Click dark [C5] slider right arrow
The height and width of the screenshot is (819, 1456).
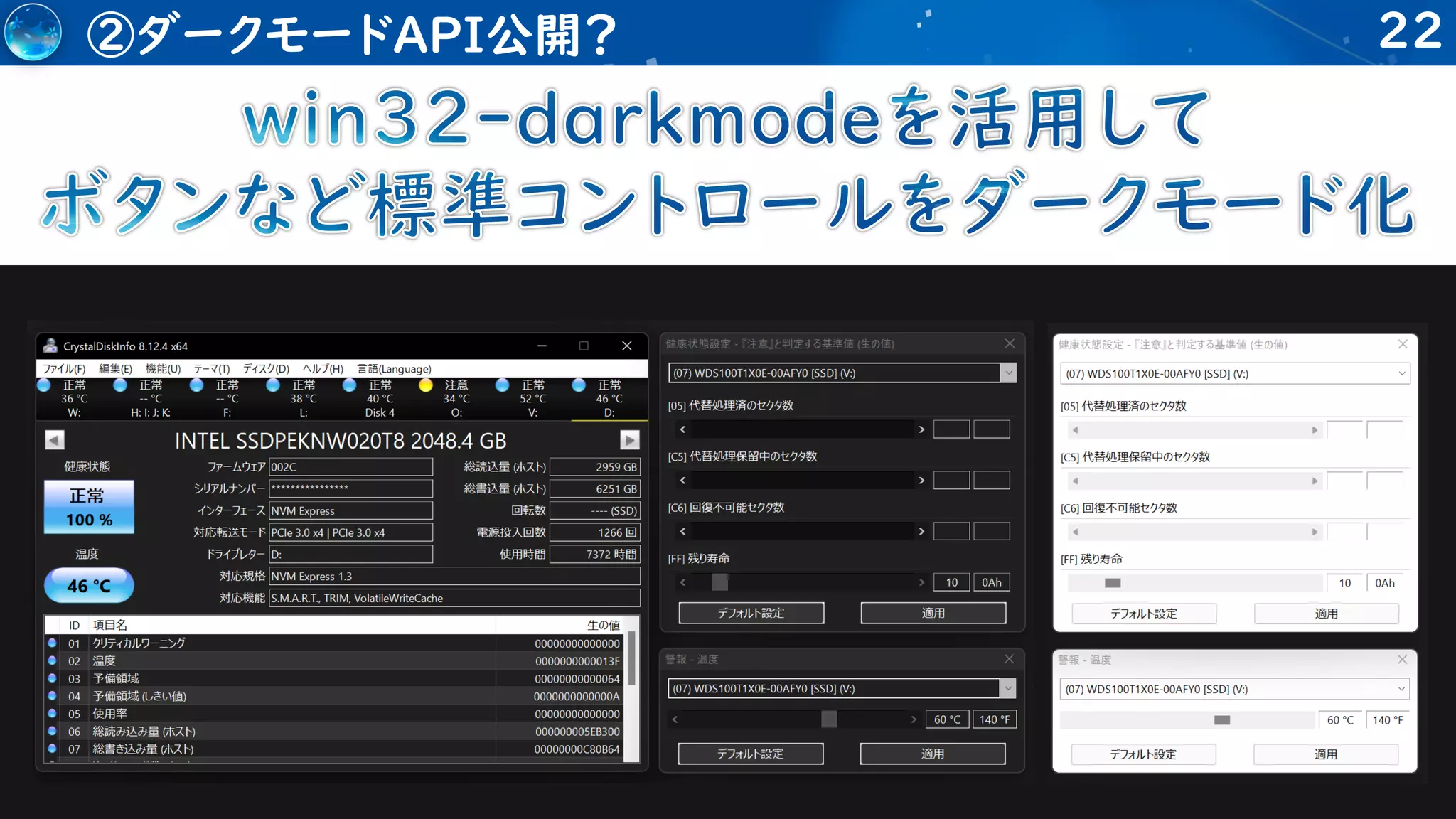(921, 480)
